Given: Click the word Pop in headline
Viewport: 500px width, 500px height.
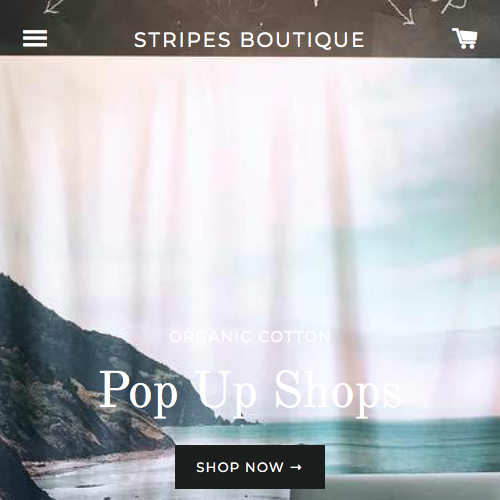Looking at the screenshot, I should tap(138, 392).
